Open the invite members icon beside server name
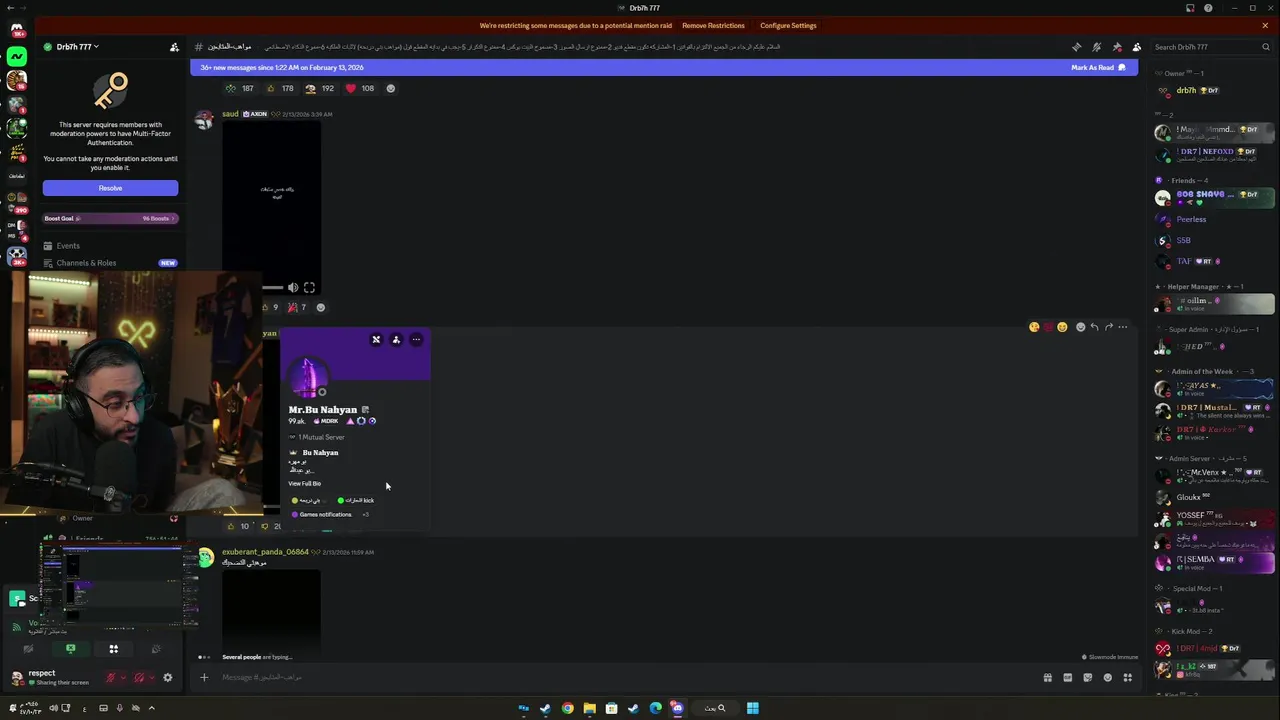 (175, 47)
